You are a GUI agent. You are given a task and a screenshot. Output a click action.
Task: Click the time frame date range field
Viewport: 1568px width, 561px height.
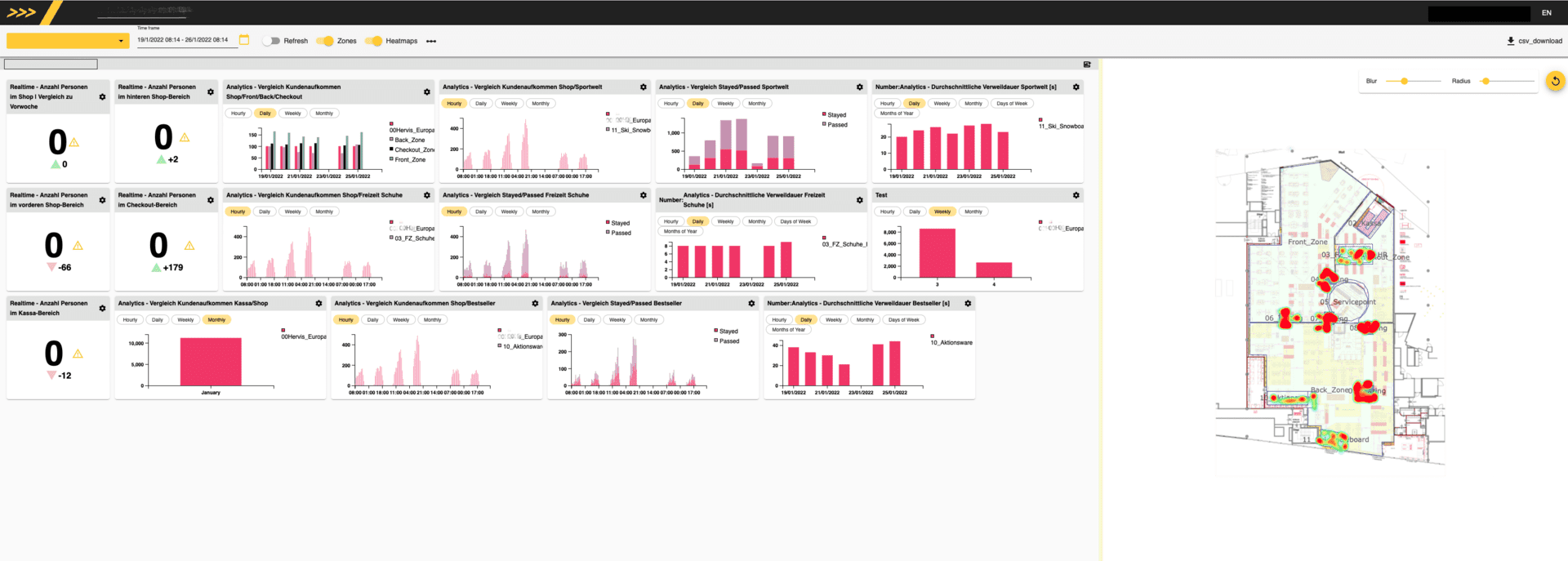coord(183,40)
